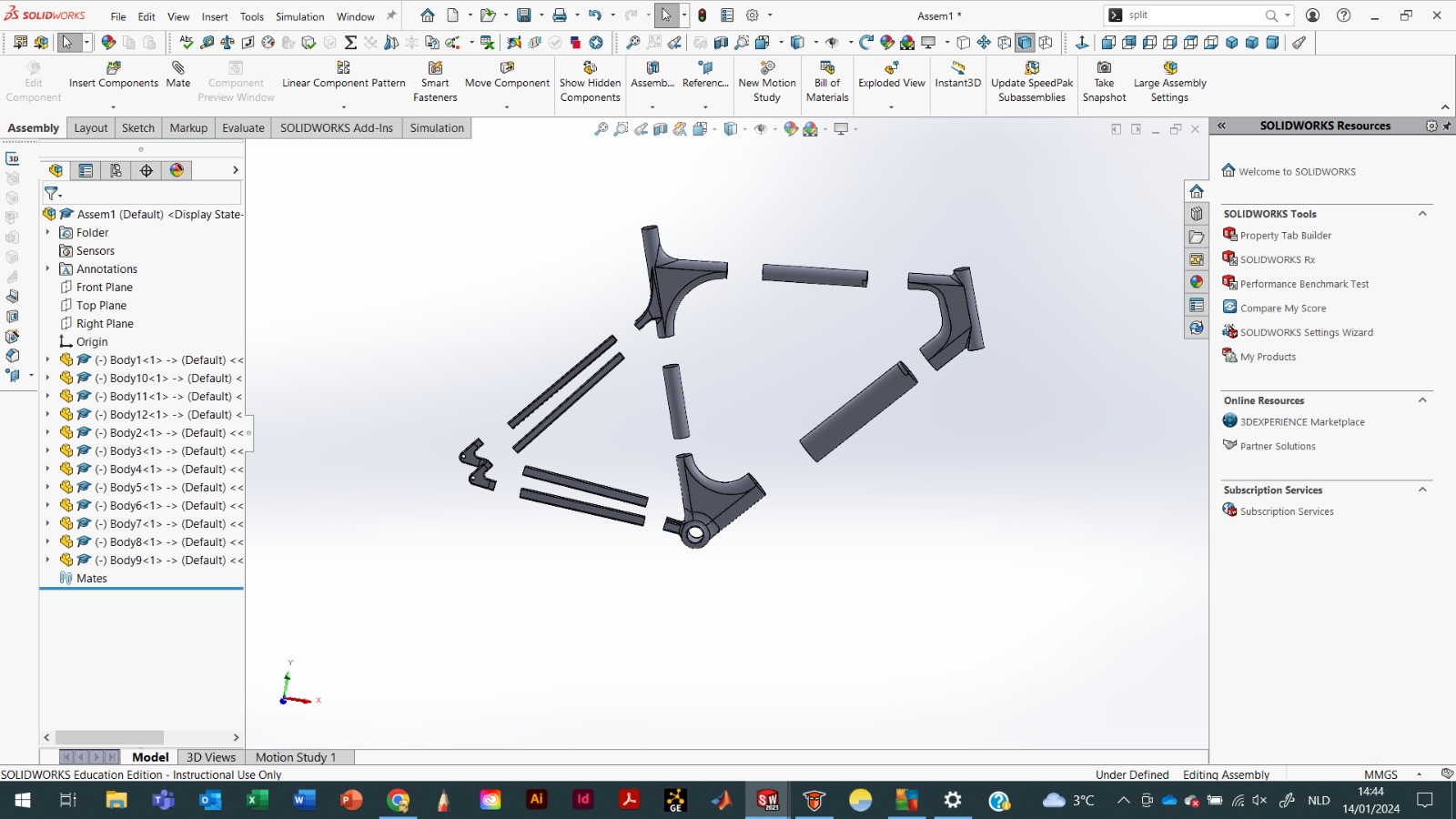This screenshot has width=1456, height=819.
Task: Open SOLIDWORKS Resources home tab
Action: (x=1197, y=191)
